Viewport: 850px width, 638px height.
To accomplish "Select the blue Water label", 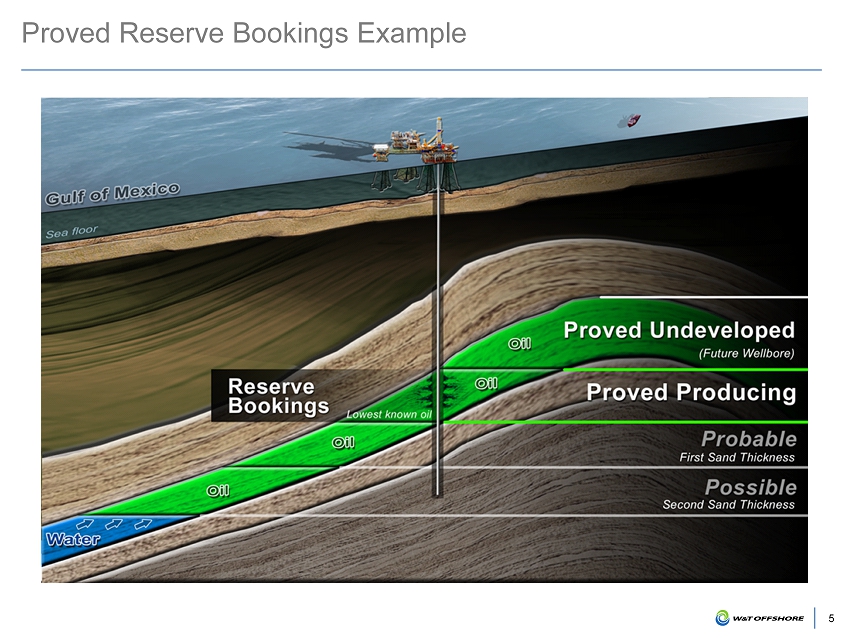I will [x=73, y=540].
